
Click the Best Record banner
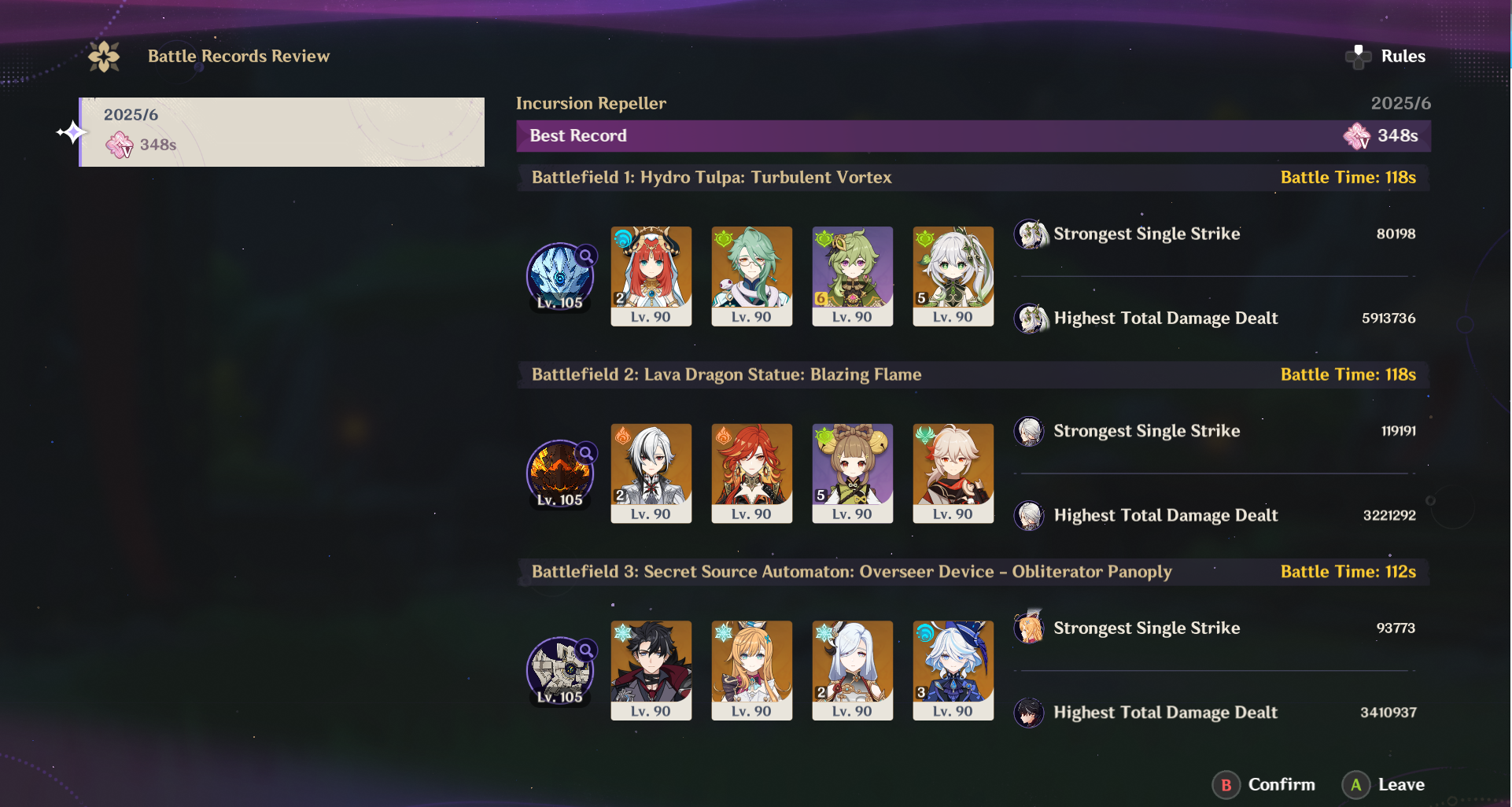coord(973,136)
